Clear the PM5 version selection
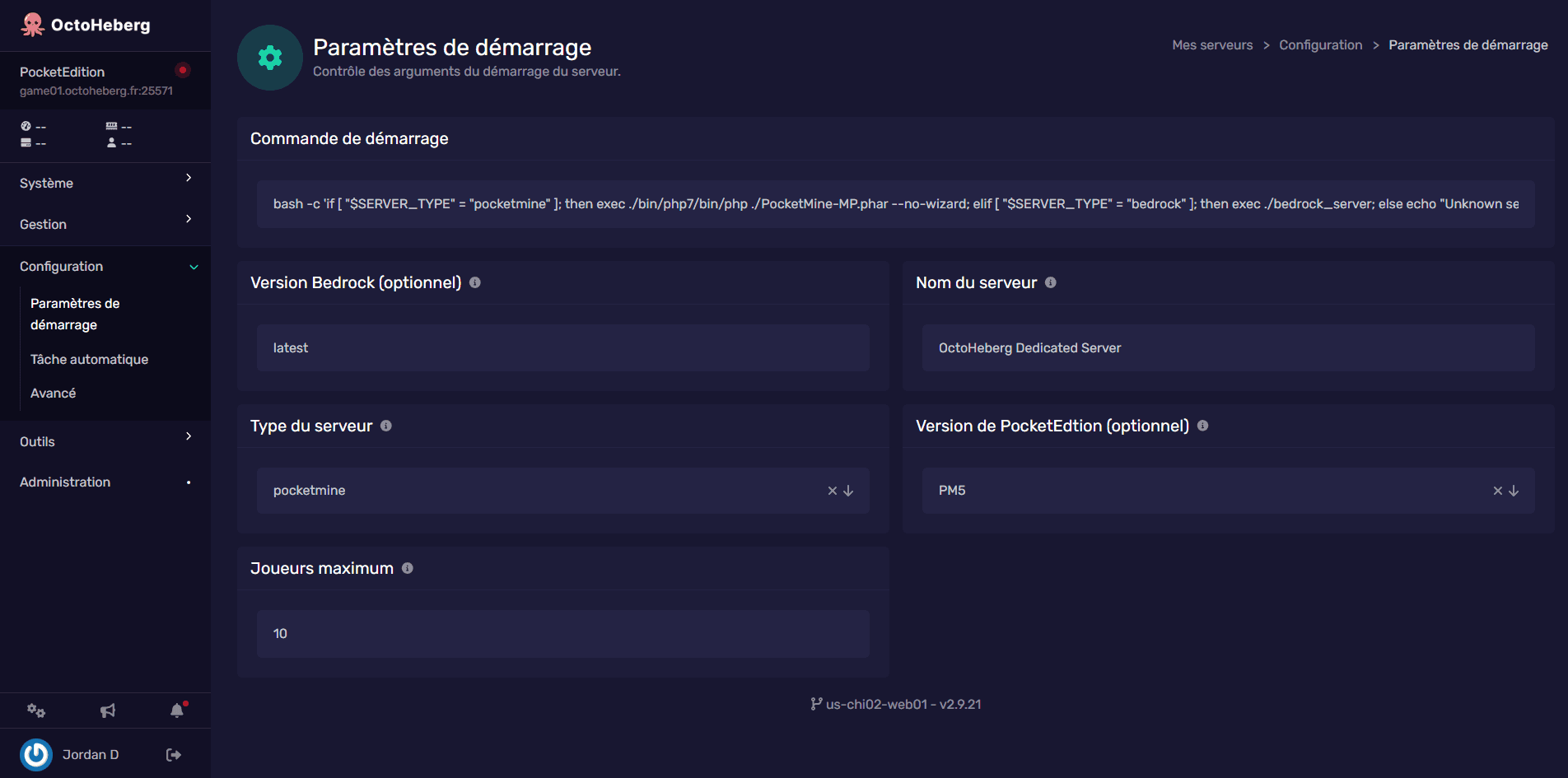 [1498, 491]
